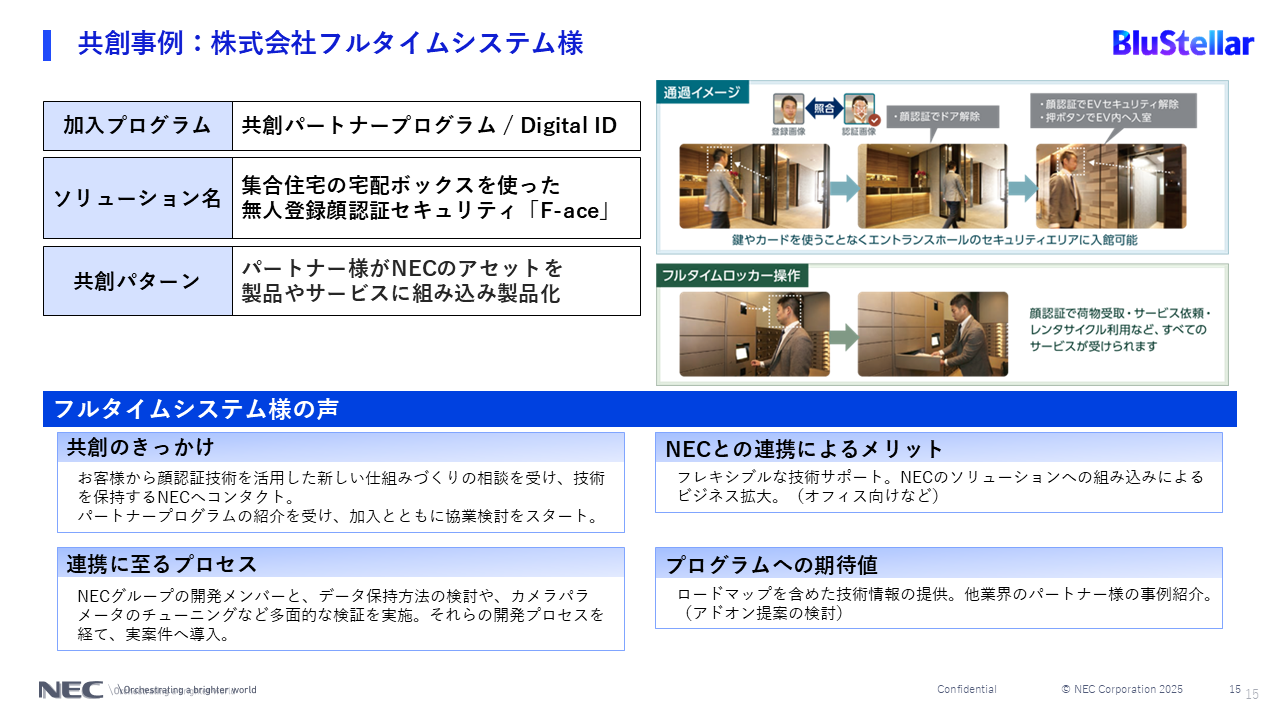Click the Confidential footer label
Screen dimensions: 1280x720
[x=967, y=689]
